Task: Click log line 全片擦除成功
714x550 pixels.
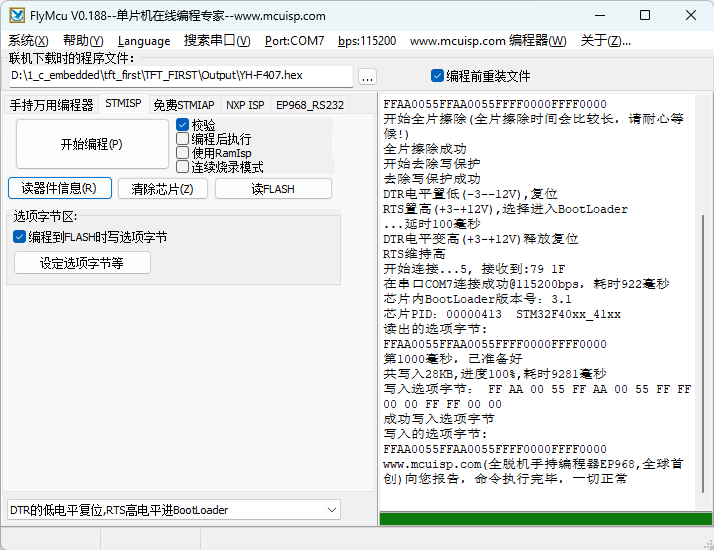Action: point(425,149)
